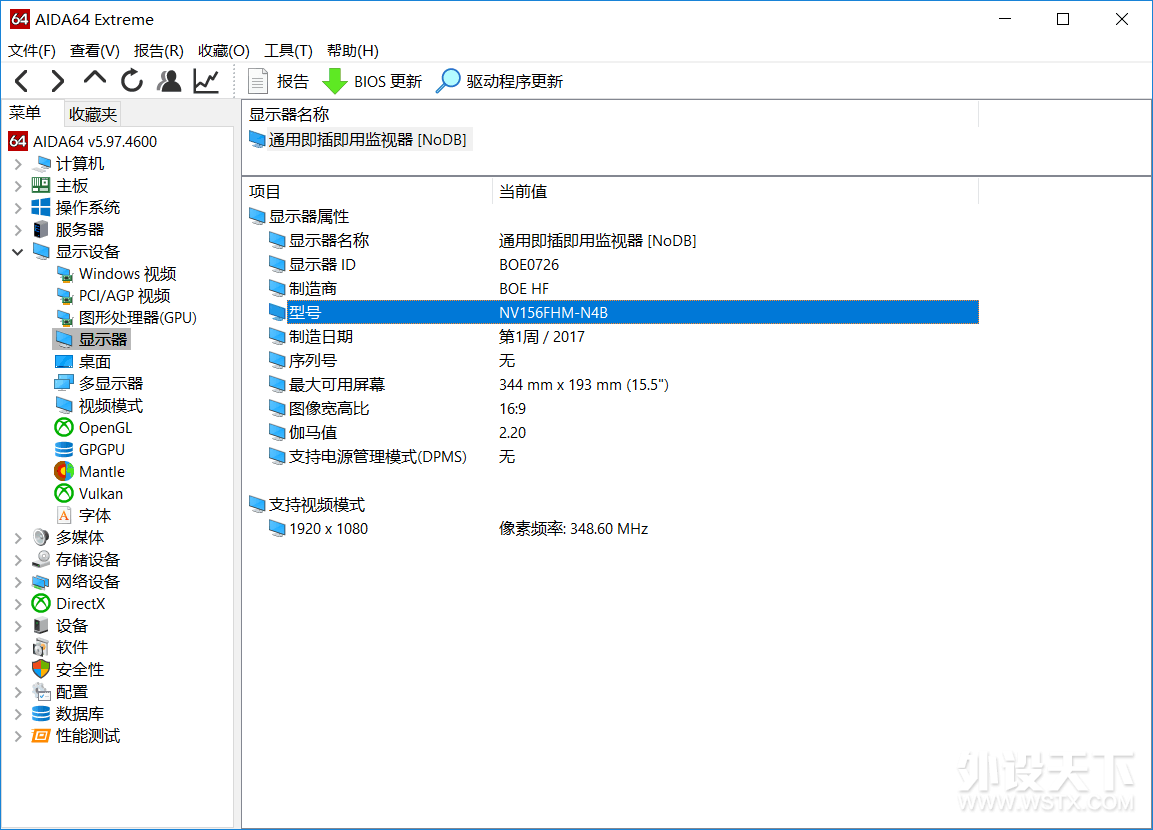
Task: Select the 桌面 icon in tree
Action: pos(65,362)
